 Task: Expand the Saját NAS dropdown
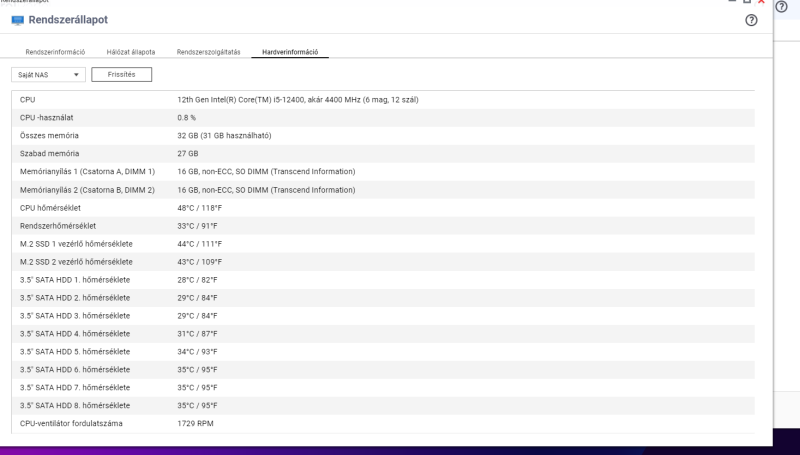point(48,74)
